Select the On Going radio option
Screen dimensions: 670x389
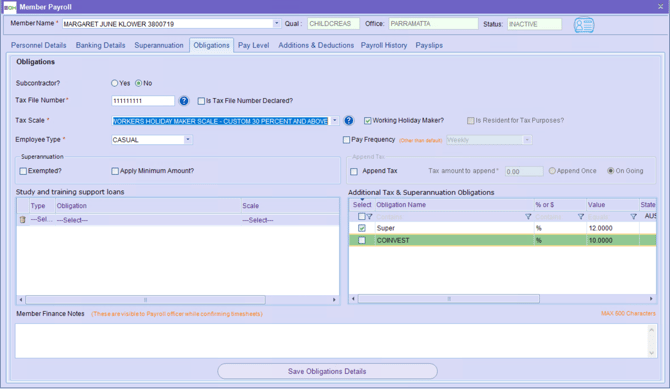point(611,171)
